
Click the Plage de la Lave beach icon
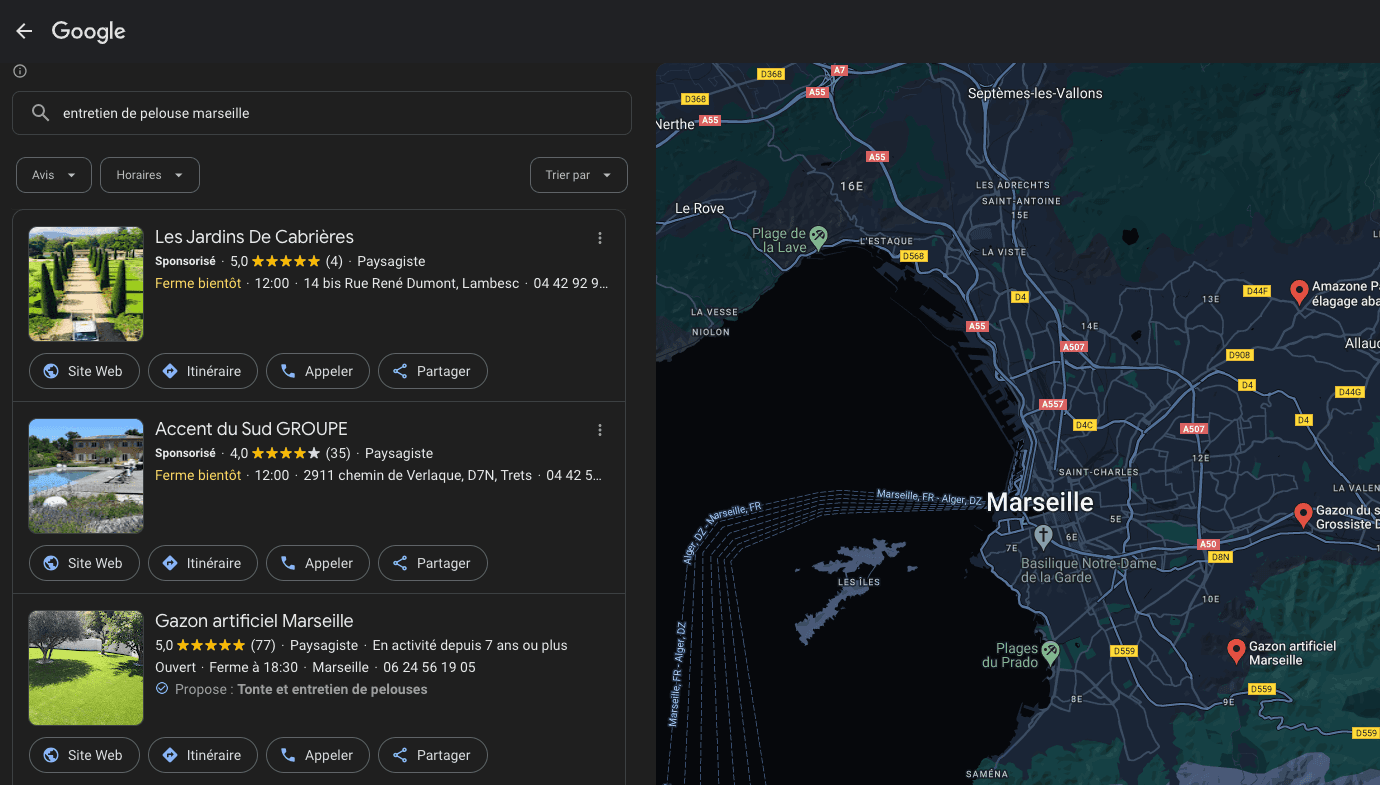819,237
